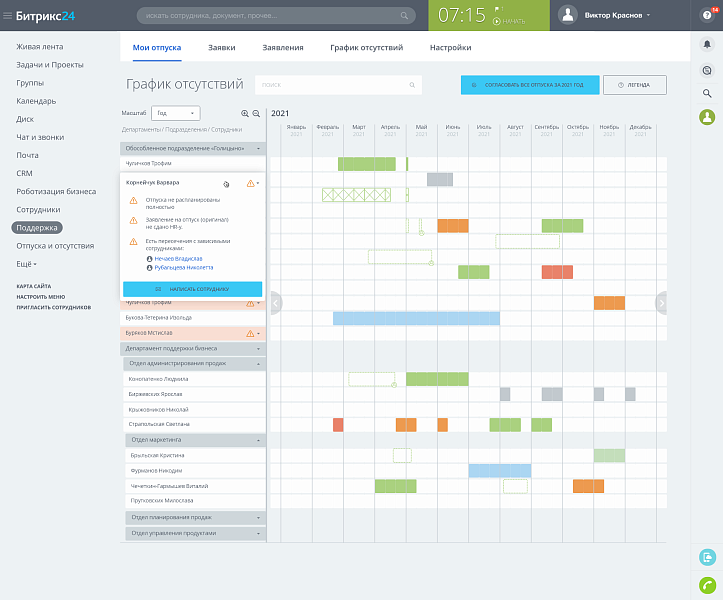The height and width of the screenshot is (600, 723).
Task: Click Согласовать все отпуска за 2021 год
Action: click(530, 85)
